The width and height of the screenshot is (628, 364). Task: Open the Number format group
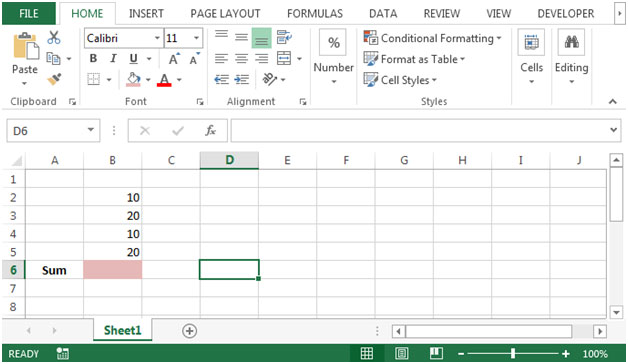point(334,56)
